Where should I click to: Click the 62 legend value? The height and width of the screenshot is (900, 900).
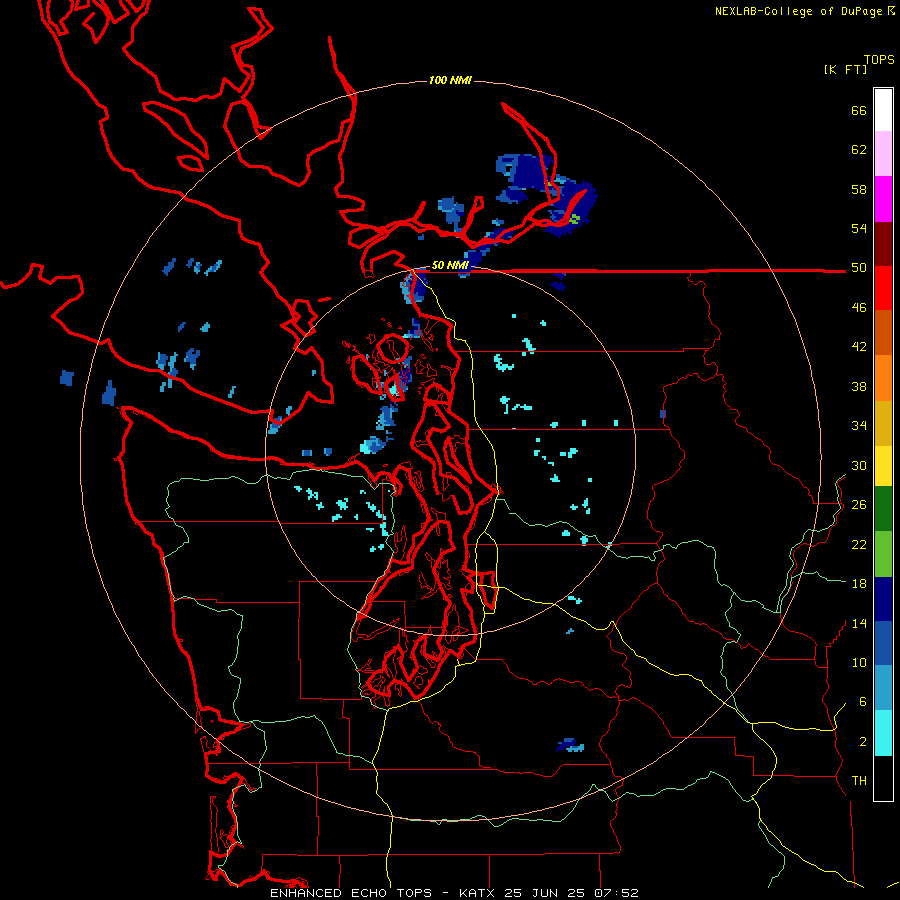(x=859, y=150)
